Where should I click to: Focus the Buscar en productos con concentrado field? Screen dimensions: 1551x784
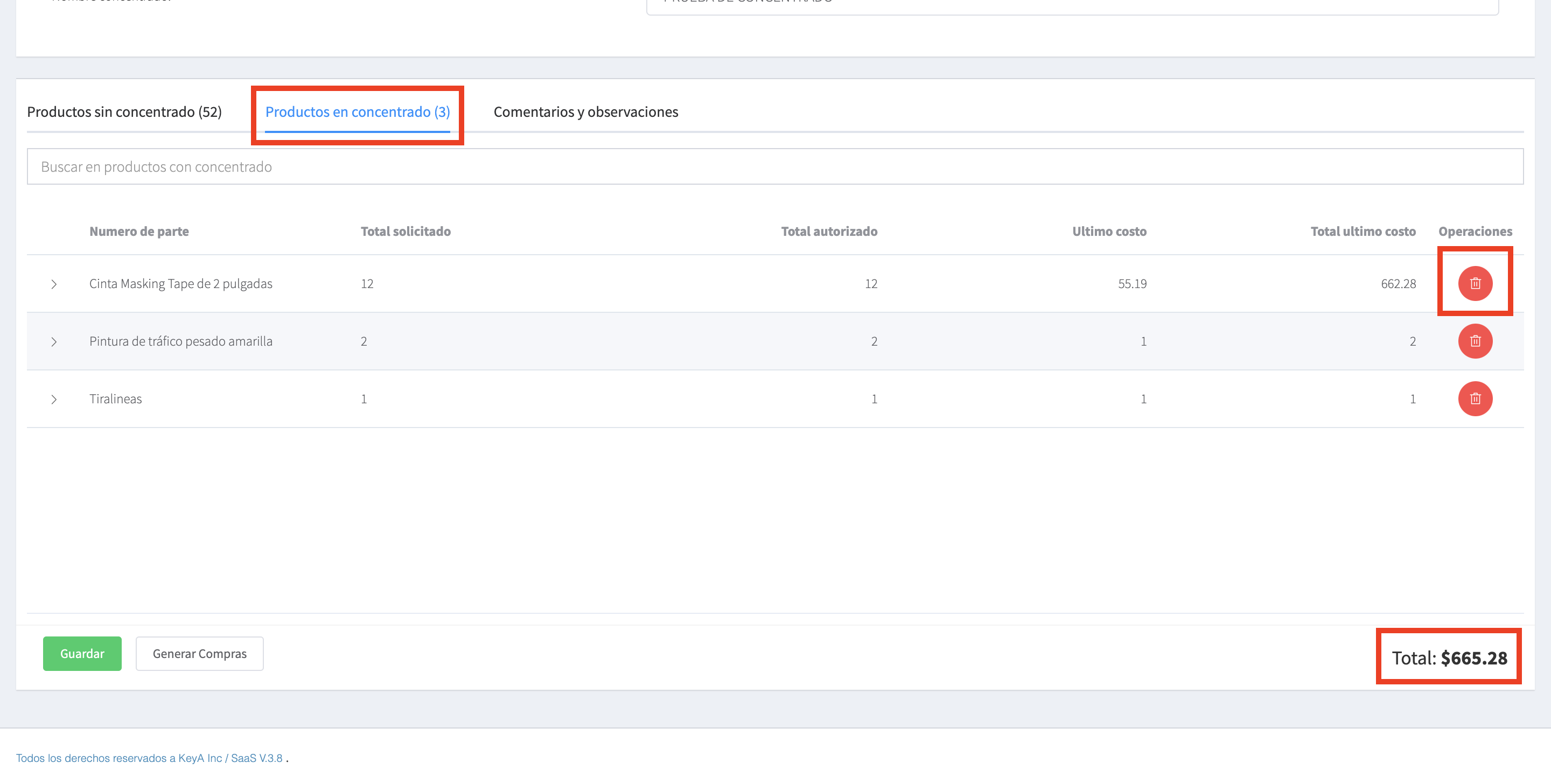pos(774,167)
